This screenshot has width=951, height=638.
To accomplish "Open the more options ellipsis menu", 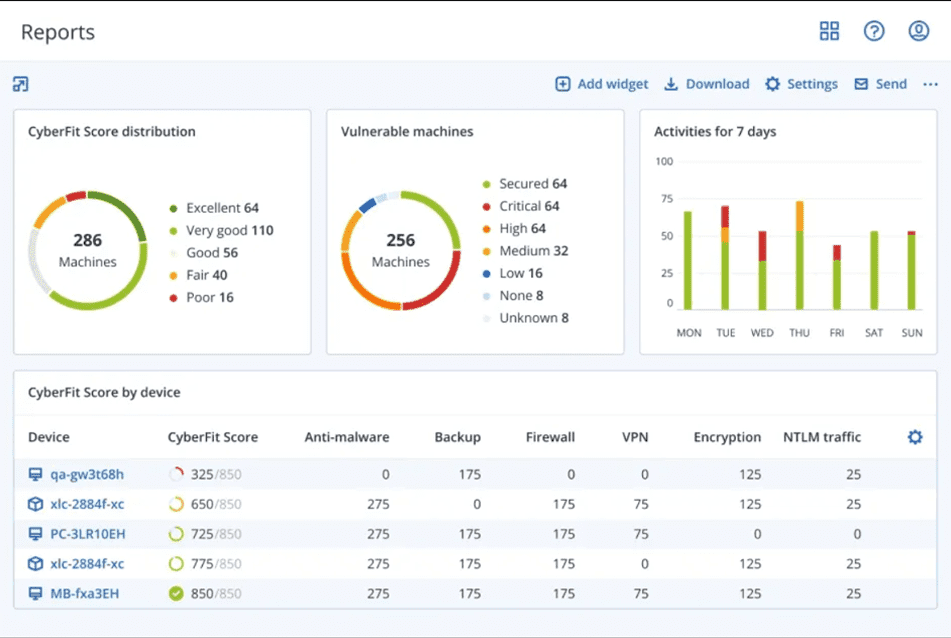I will coord(930,84).
